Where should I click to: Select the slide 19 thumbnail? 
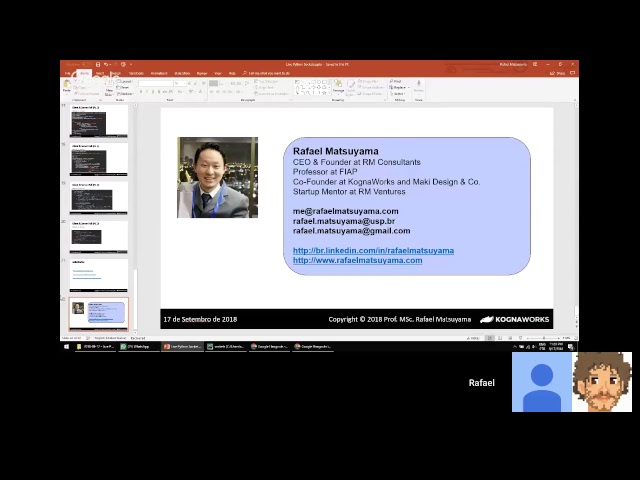point(98,198)
